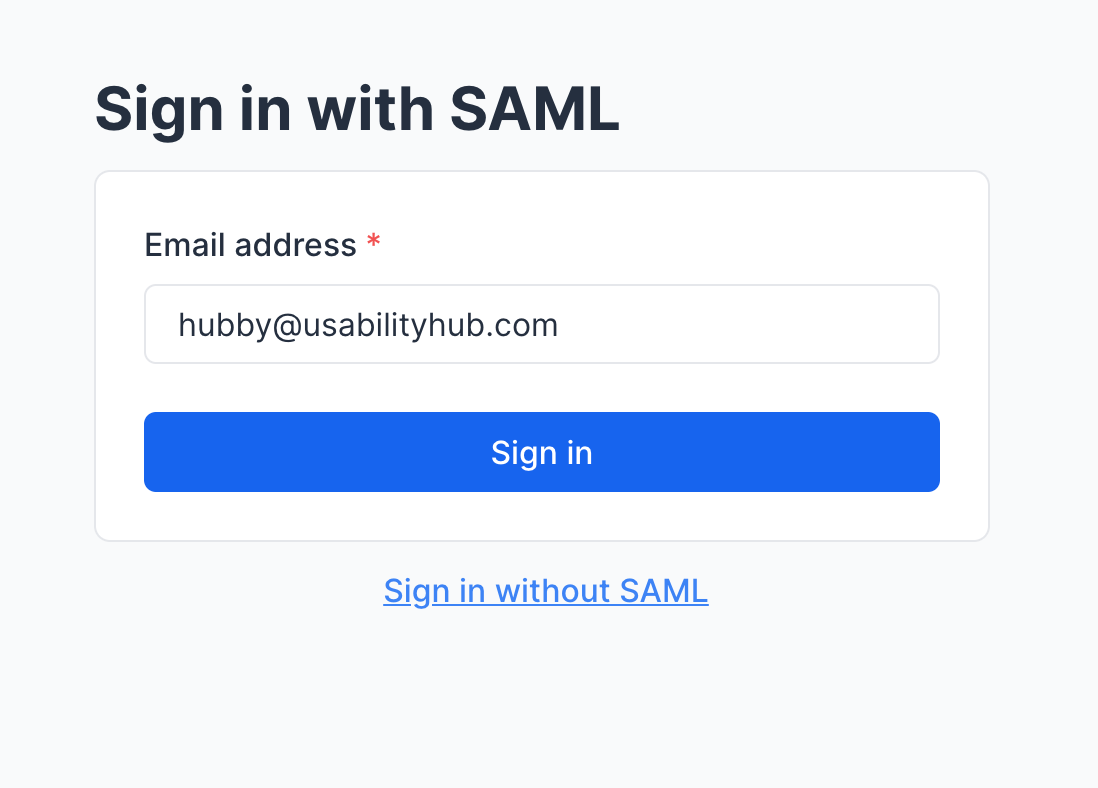
Task: Submit the SAML sign-in form
Action: pos(541,452)
